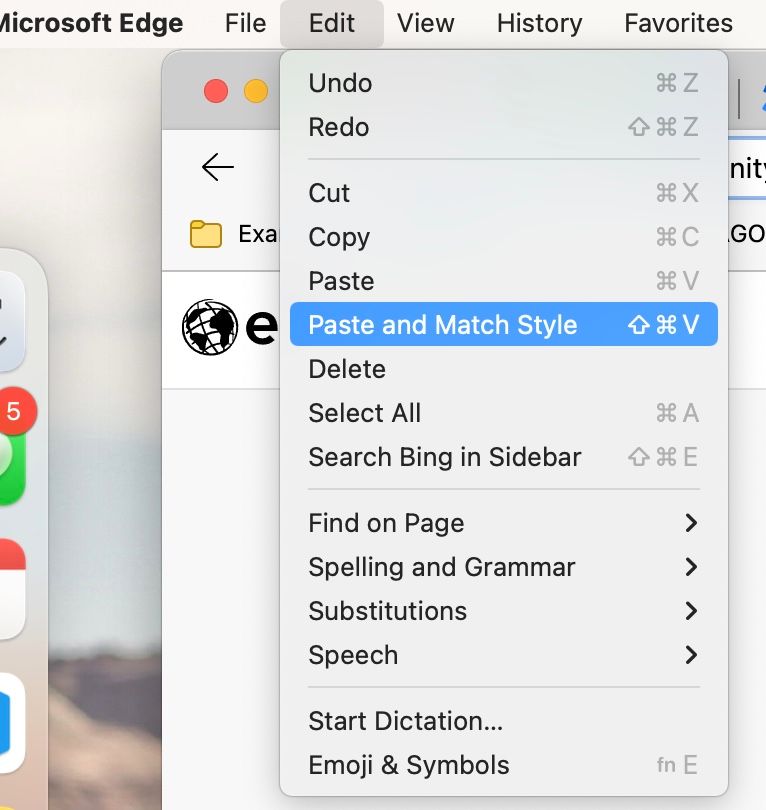Open the History menu
This screenshot has height=810, width=766.
(x=539, y=23)
